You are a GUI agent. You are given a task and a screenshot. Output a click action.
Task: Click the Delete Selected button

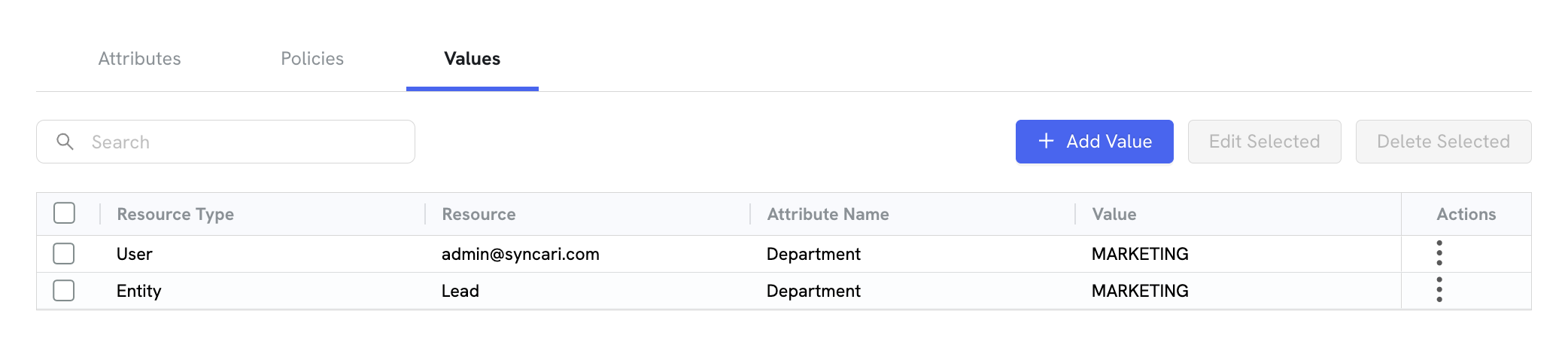pos(1443,142)
